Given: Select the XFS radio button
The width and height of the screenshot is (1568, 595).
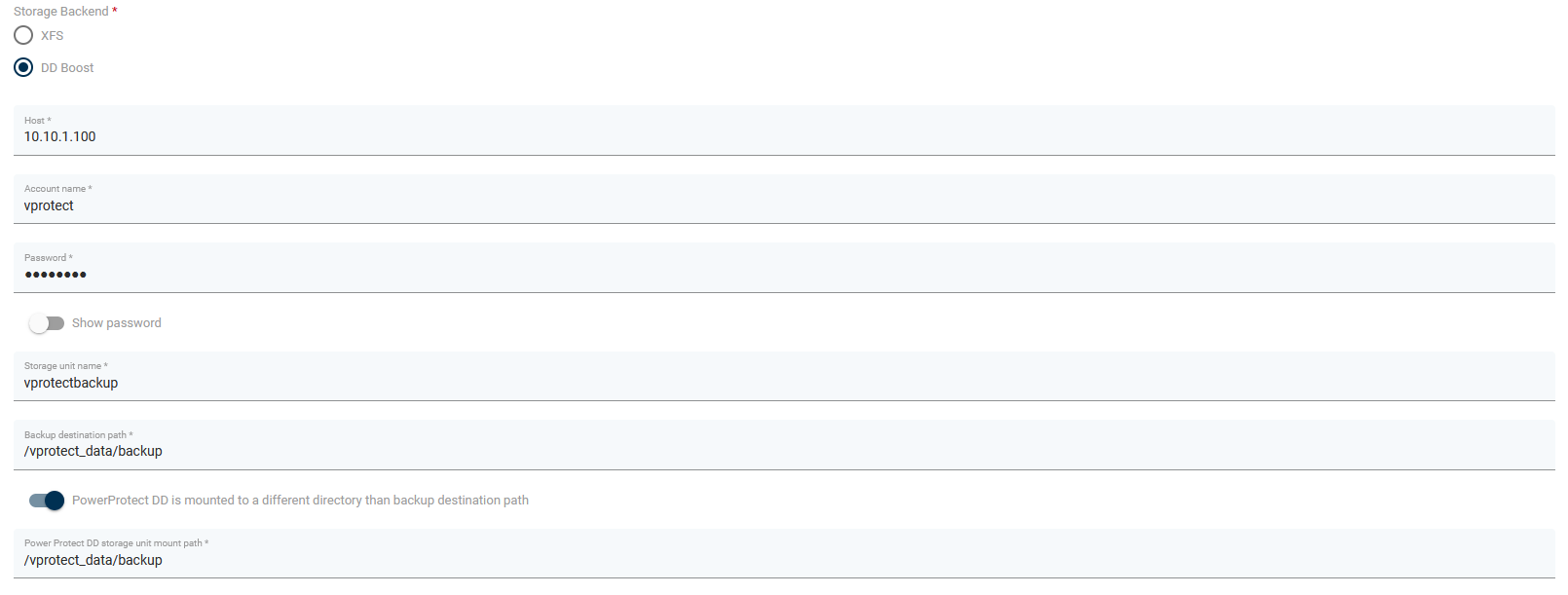Looking at the screenshot, I should (23, 36).
